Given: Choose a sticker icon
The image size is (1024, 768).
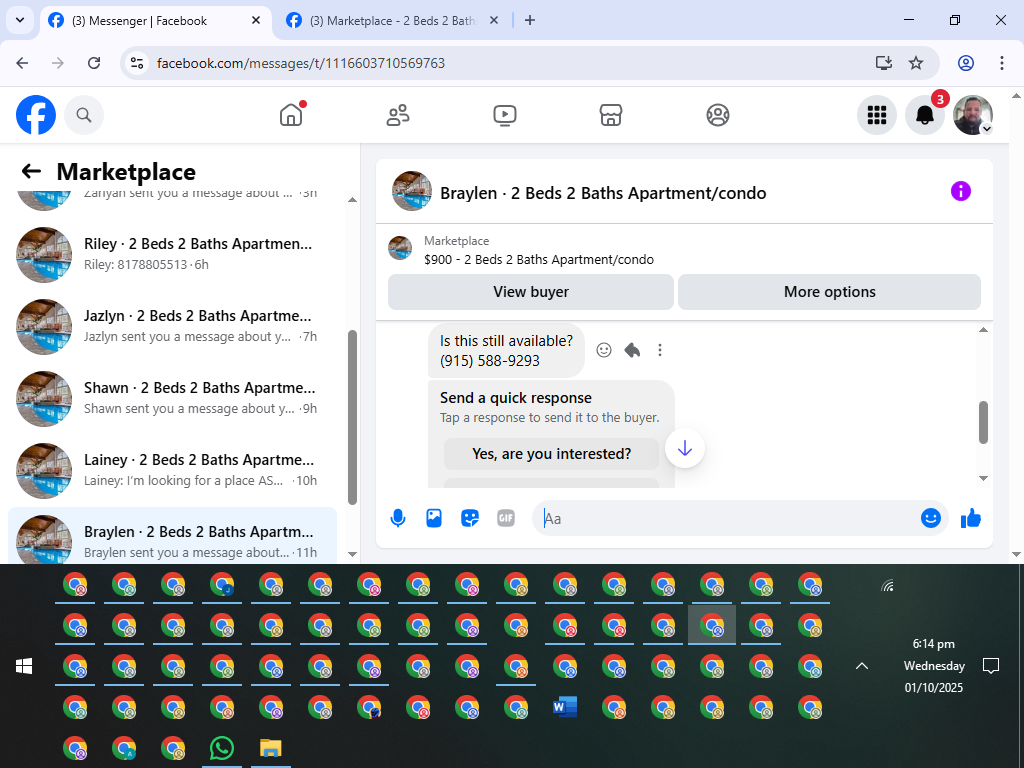Looking at the screenshot, I should [470, 519].
